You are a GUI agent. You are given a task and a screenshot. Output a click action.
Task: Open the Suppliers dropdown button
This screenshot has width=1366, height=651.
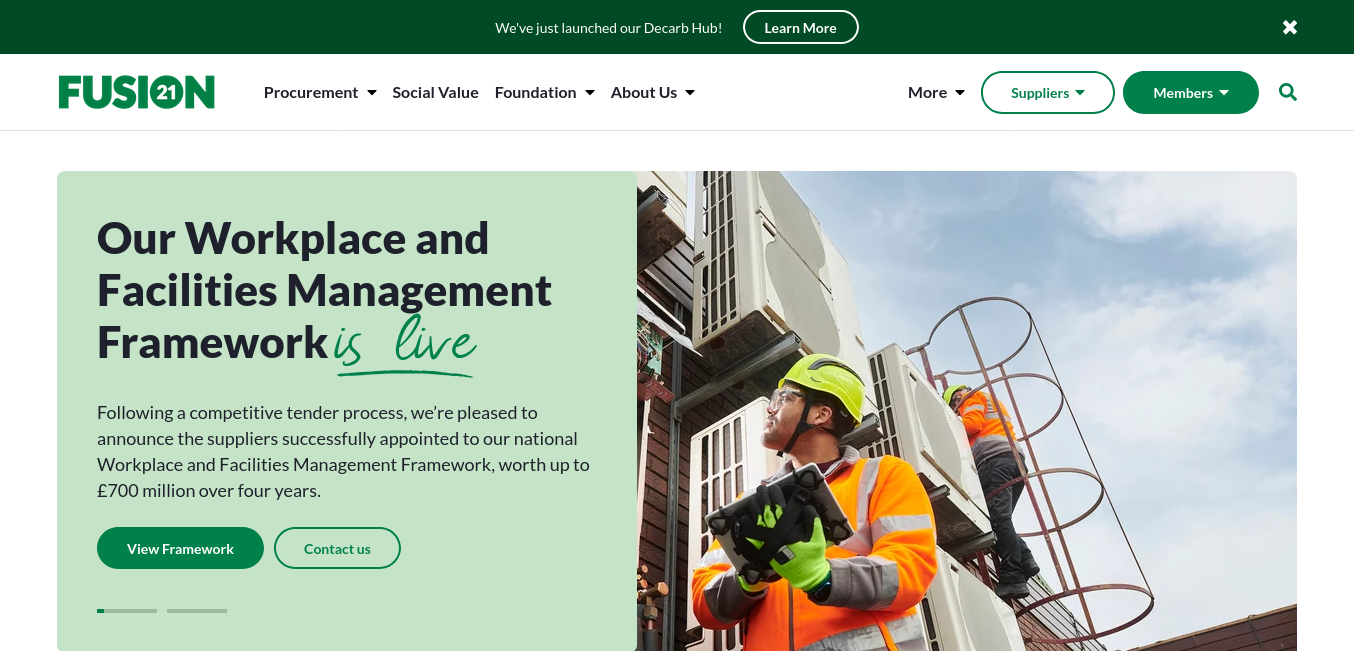point(1048,92)
